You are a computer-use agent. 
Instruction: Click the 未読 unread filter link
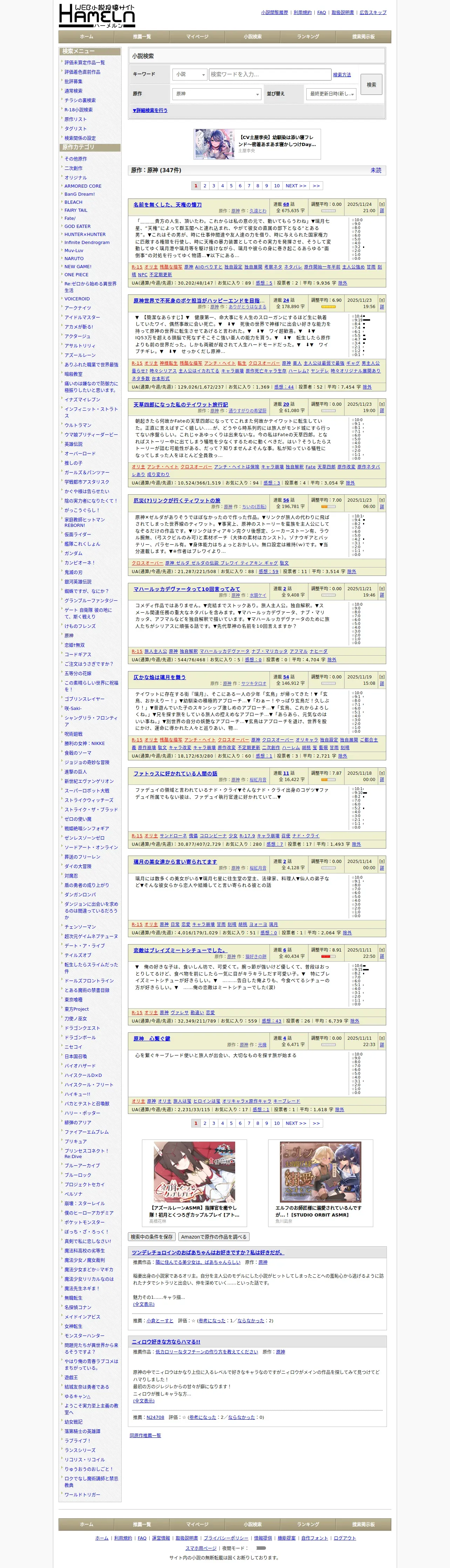(376, 170)
